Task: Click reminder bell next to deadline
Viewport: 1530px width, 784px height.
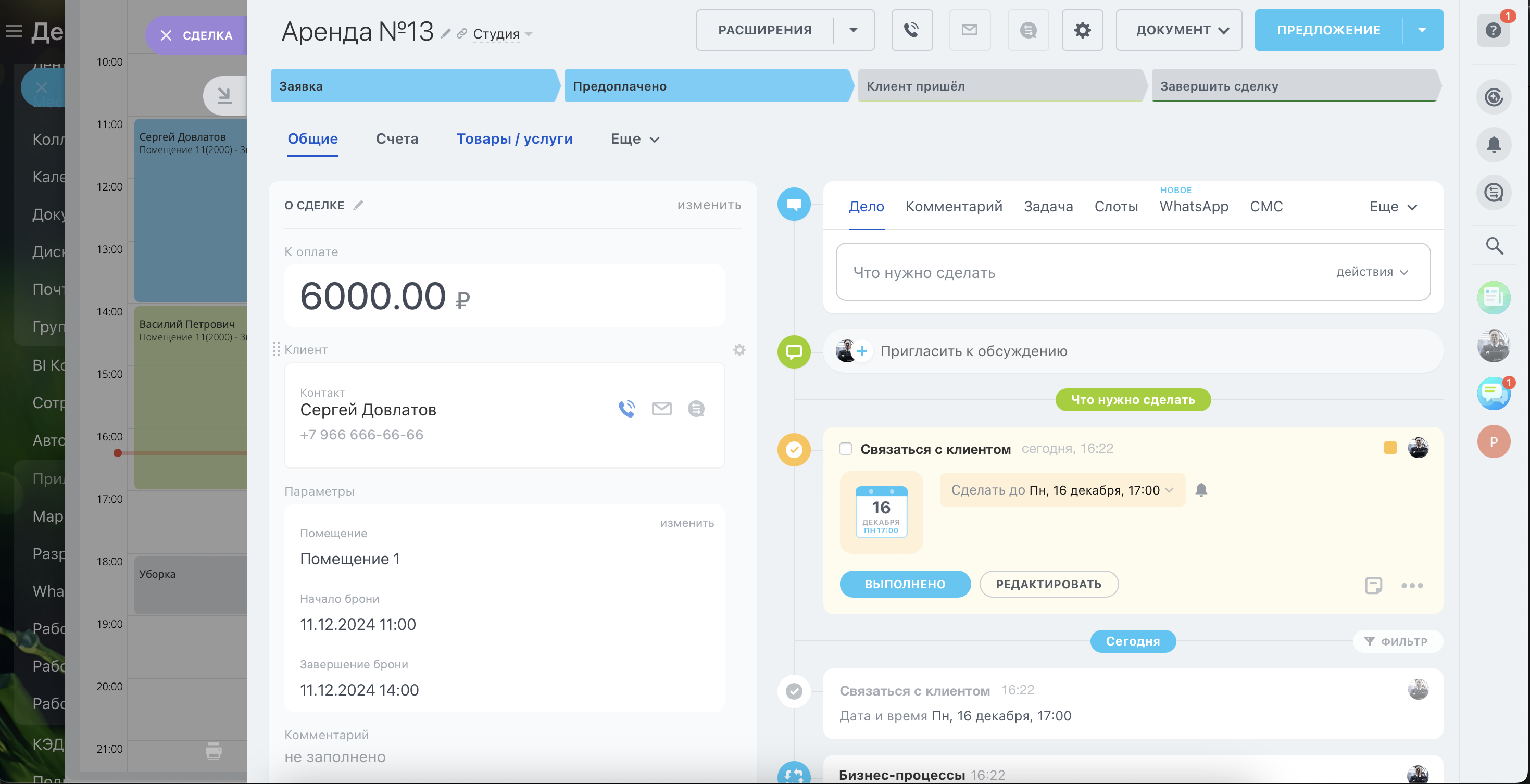Action: (1201, 490)
